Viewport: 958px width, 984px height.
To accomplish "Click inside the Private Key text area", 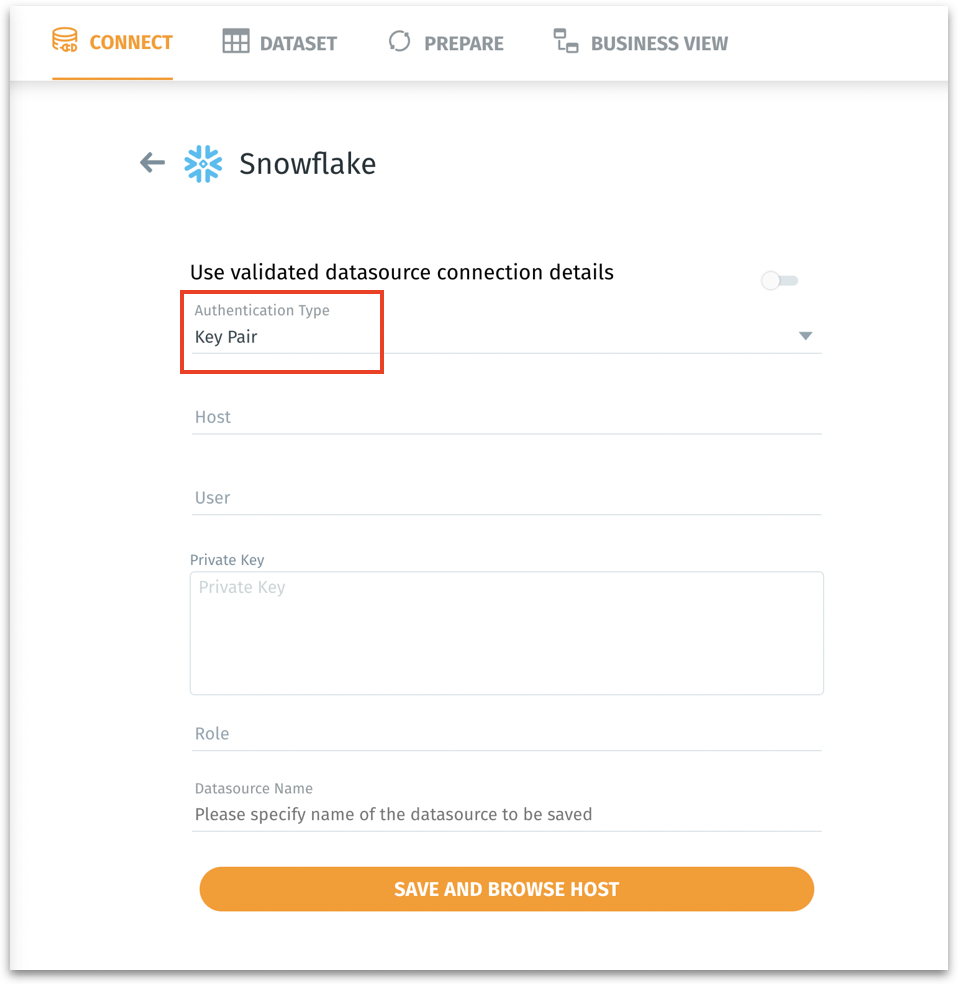I will pos(507,633).
